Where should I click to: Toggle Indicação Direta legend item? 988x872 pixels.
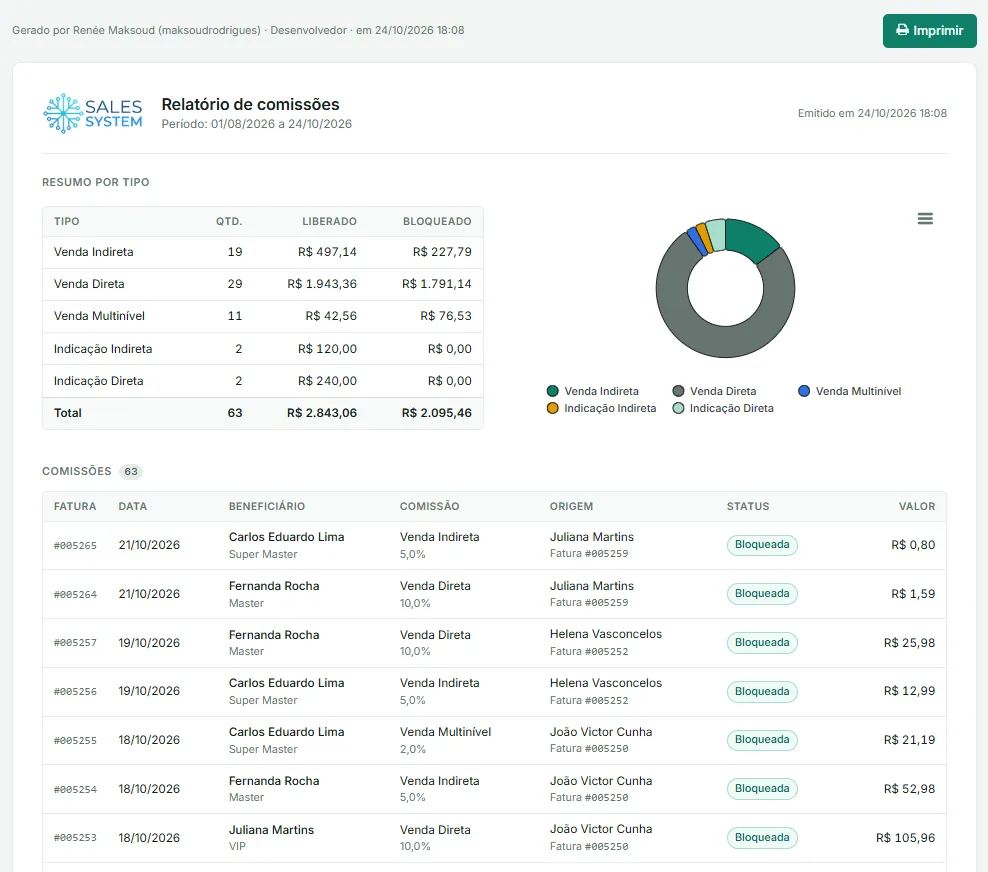coord(723,408)
